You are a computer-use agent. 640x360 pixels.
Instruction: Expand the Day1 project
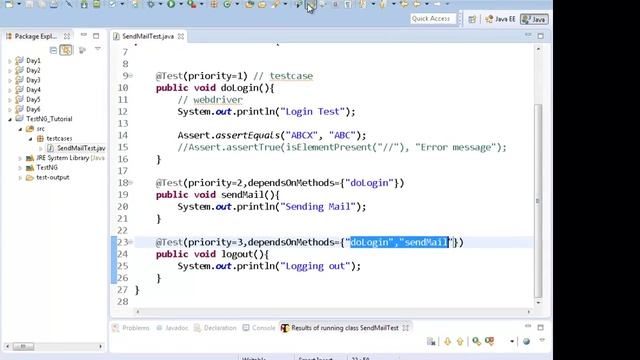[x=10, y=61]
